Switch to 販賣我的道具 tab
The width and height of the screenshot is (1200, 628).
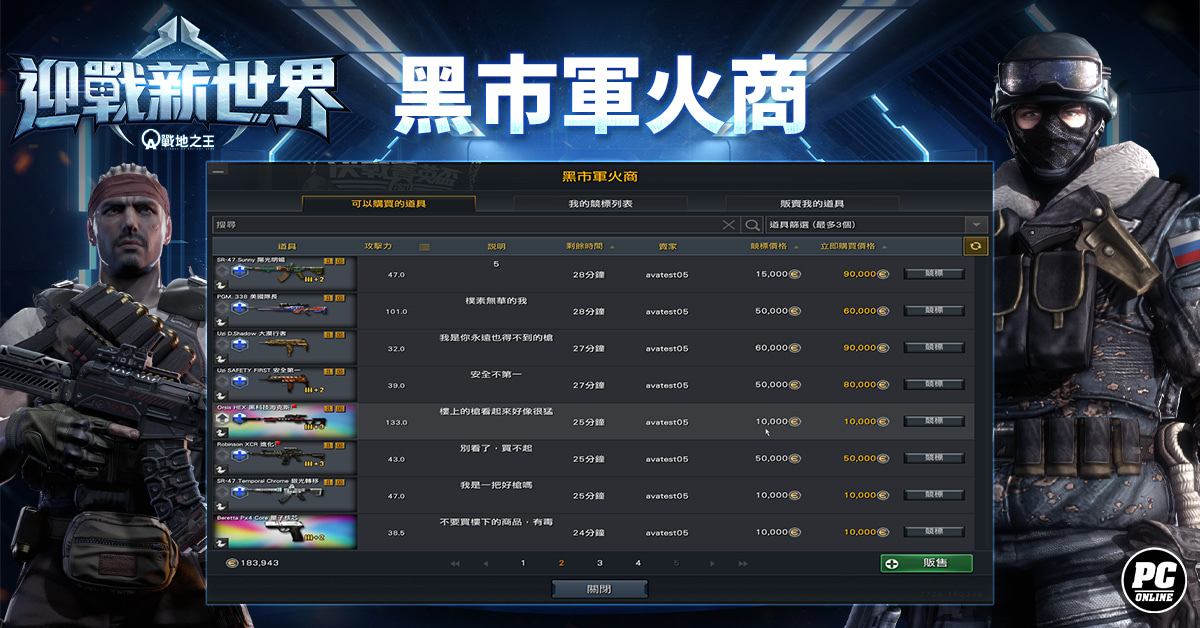812,203
